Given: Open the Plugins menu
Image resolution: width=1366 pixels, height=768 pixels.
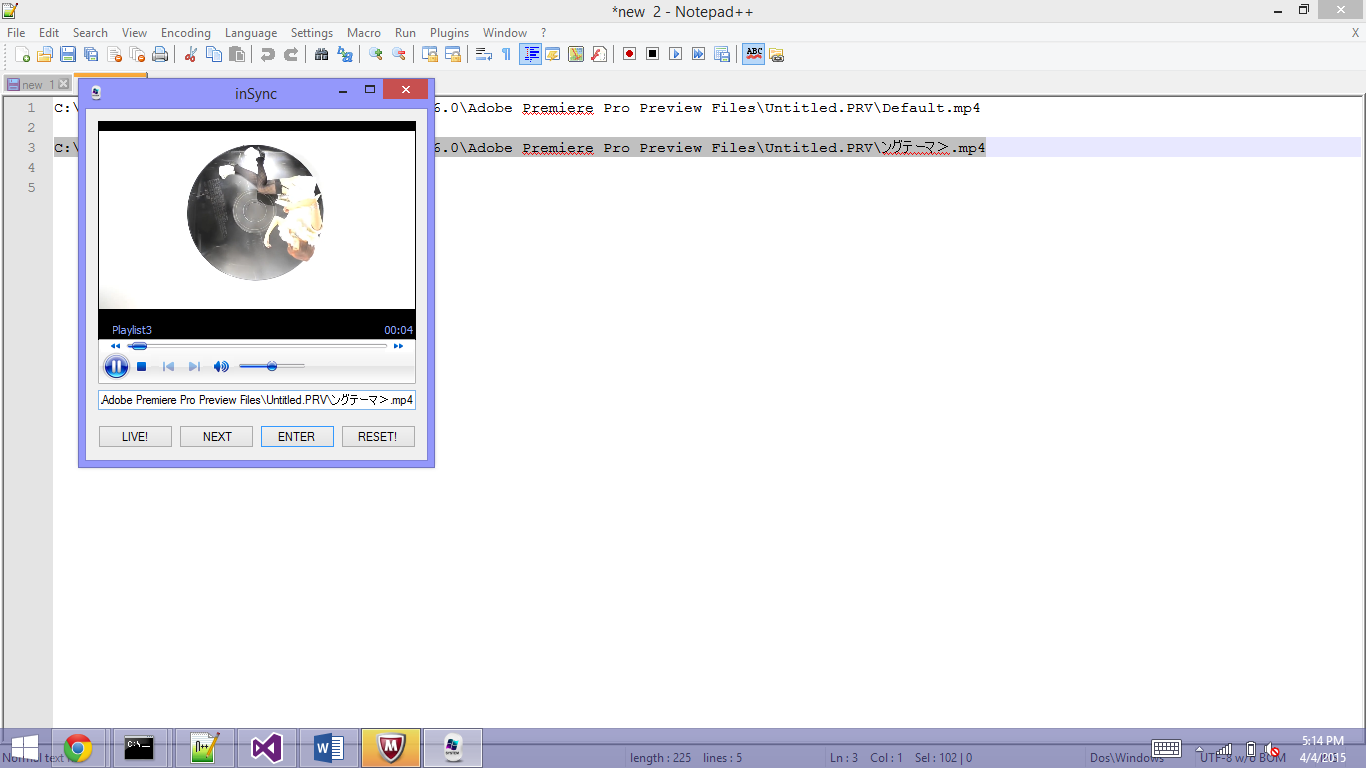Looking at the screenshot, I should [449, 33].
